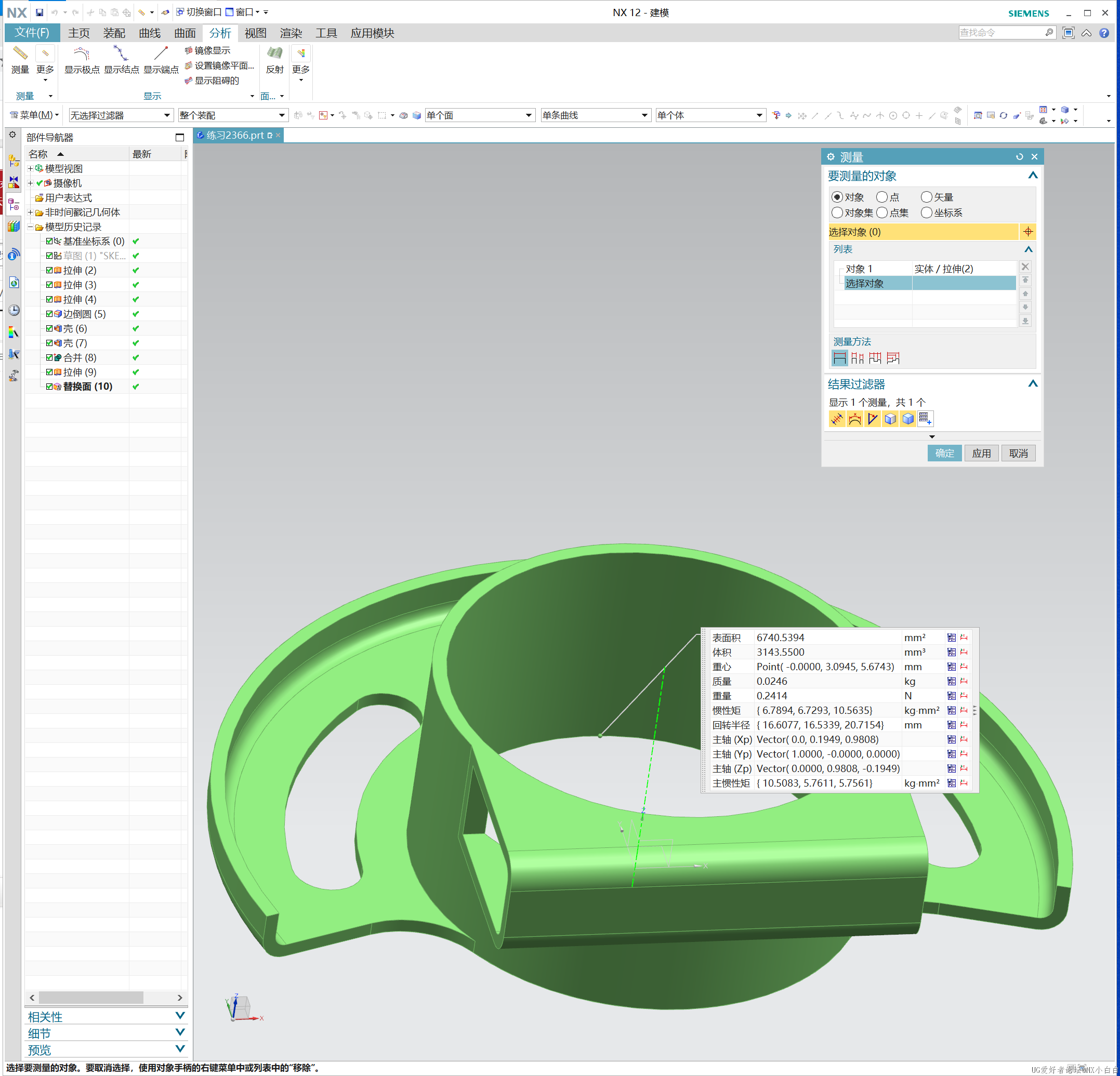This screenshot has width=1120, height=1076.
Task: Click Mirror Display (镜像显示) tool
Action: 207,51
